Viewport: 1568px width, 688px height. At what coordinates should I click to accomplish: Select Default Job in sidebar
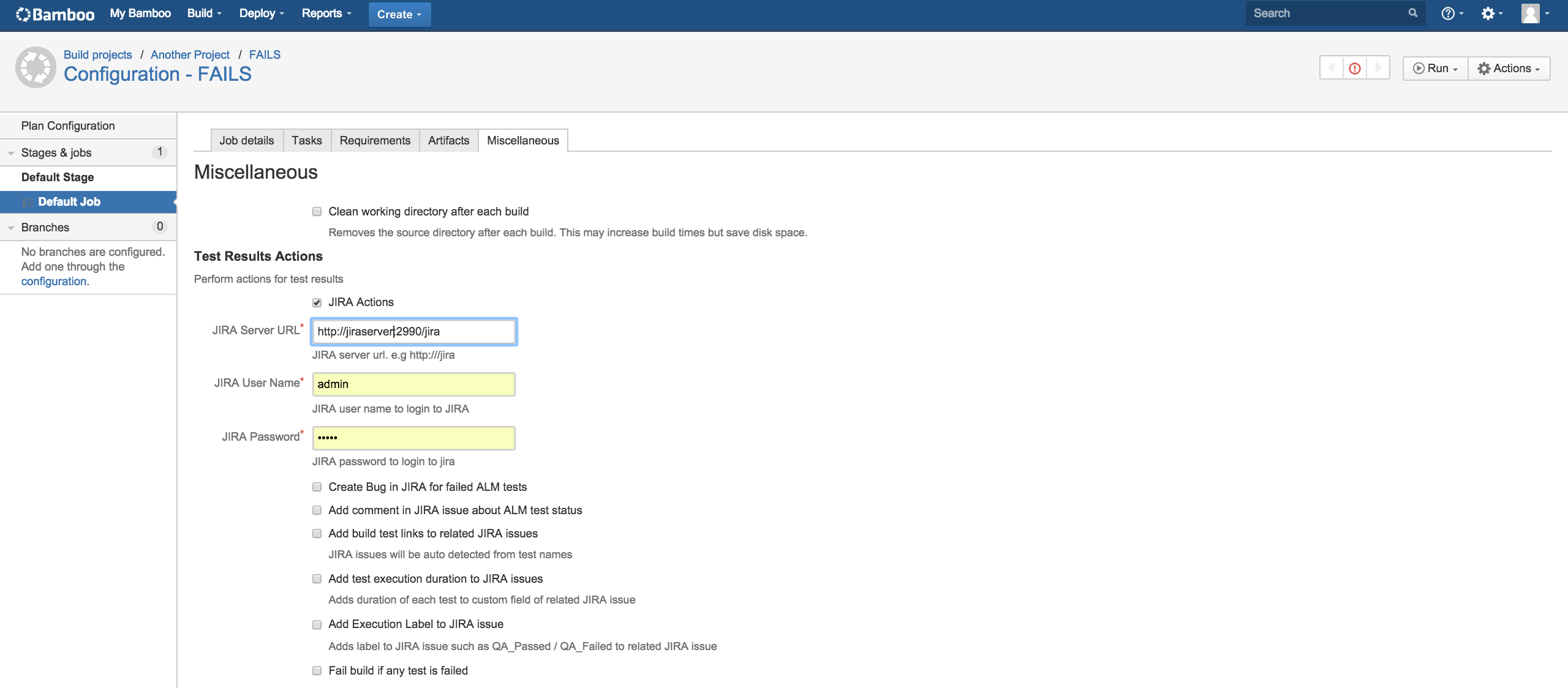69,202
